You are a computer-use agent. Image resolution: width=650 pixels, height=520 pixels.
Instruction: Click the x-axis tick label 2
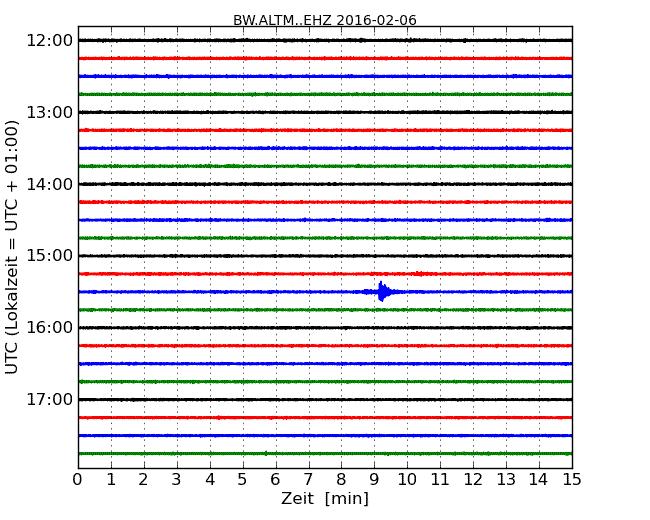pos(143,480)
